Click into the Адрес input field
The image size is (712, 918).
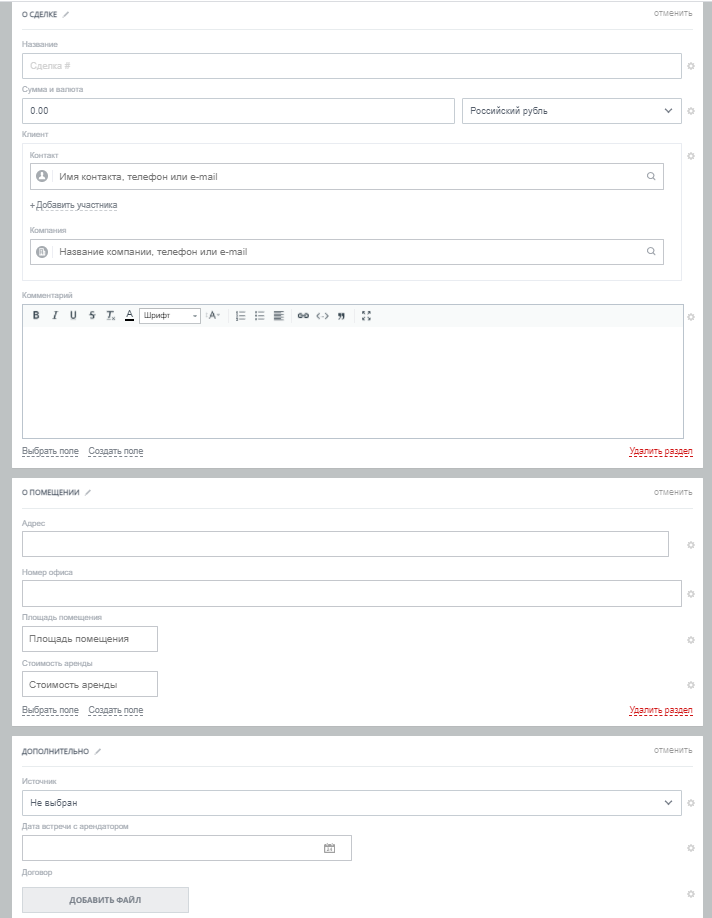click(x=345, y=544)
